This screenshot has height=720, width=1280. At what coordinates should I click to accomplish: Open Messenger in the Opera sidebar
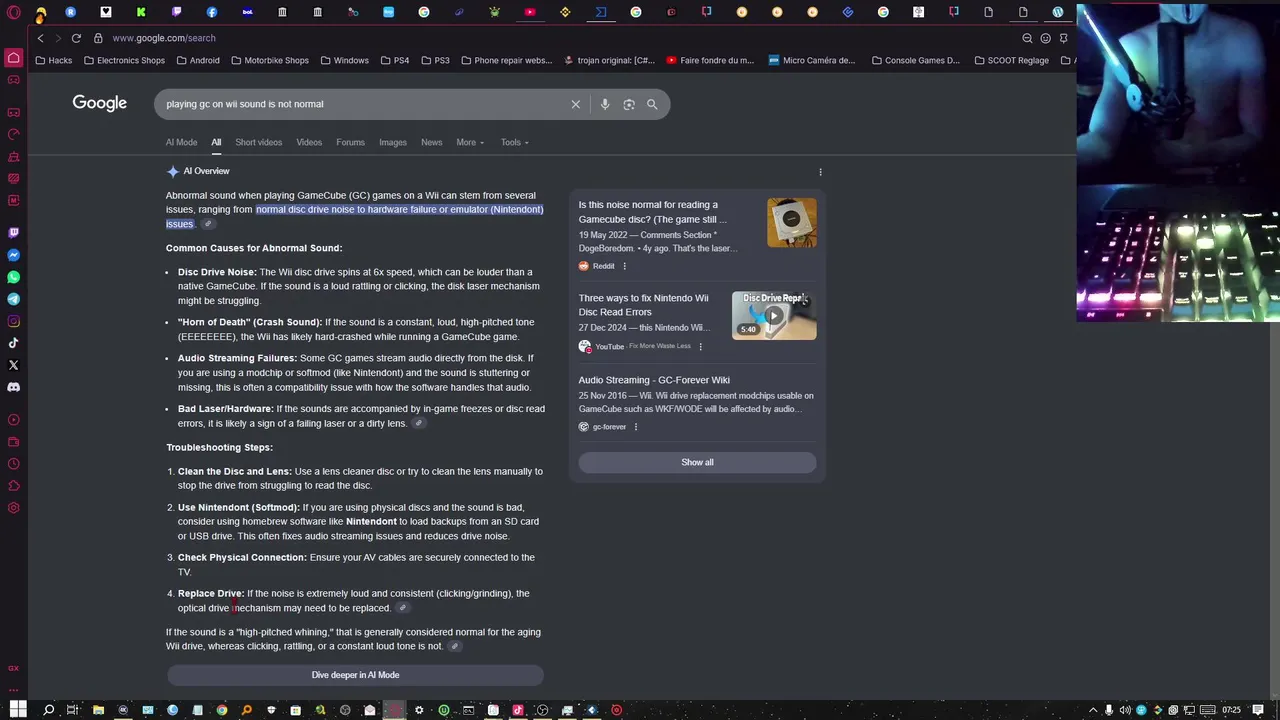click(14, 255)
